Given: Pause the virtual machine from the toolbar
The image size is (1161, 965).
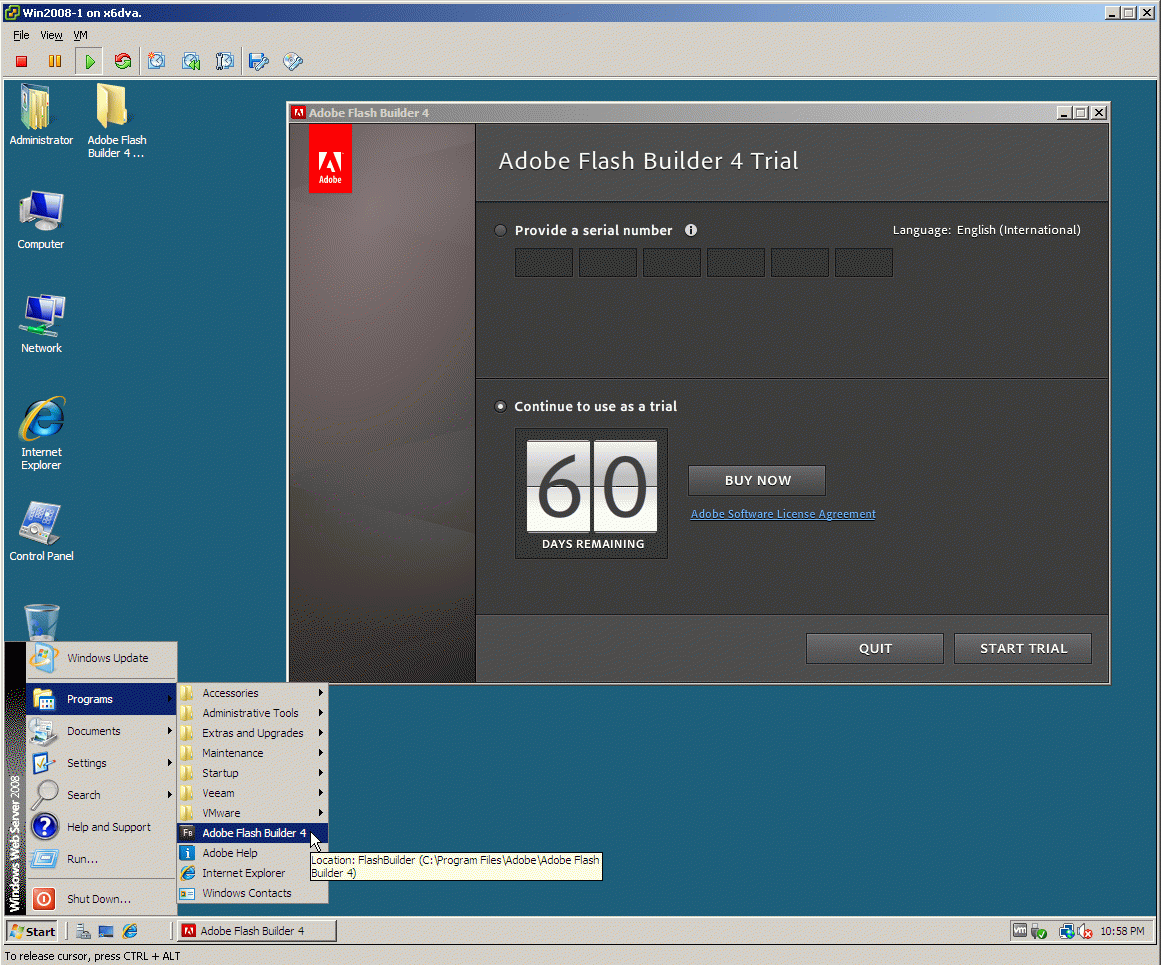Looking at the screenshot, I should click(x=55, y=61).
